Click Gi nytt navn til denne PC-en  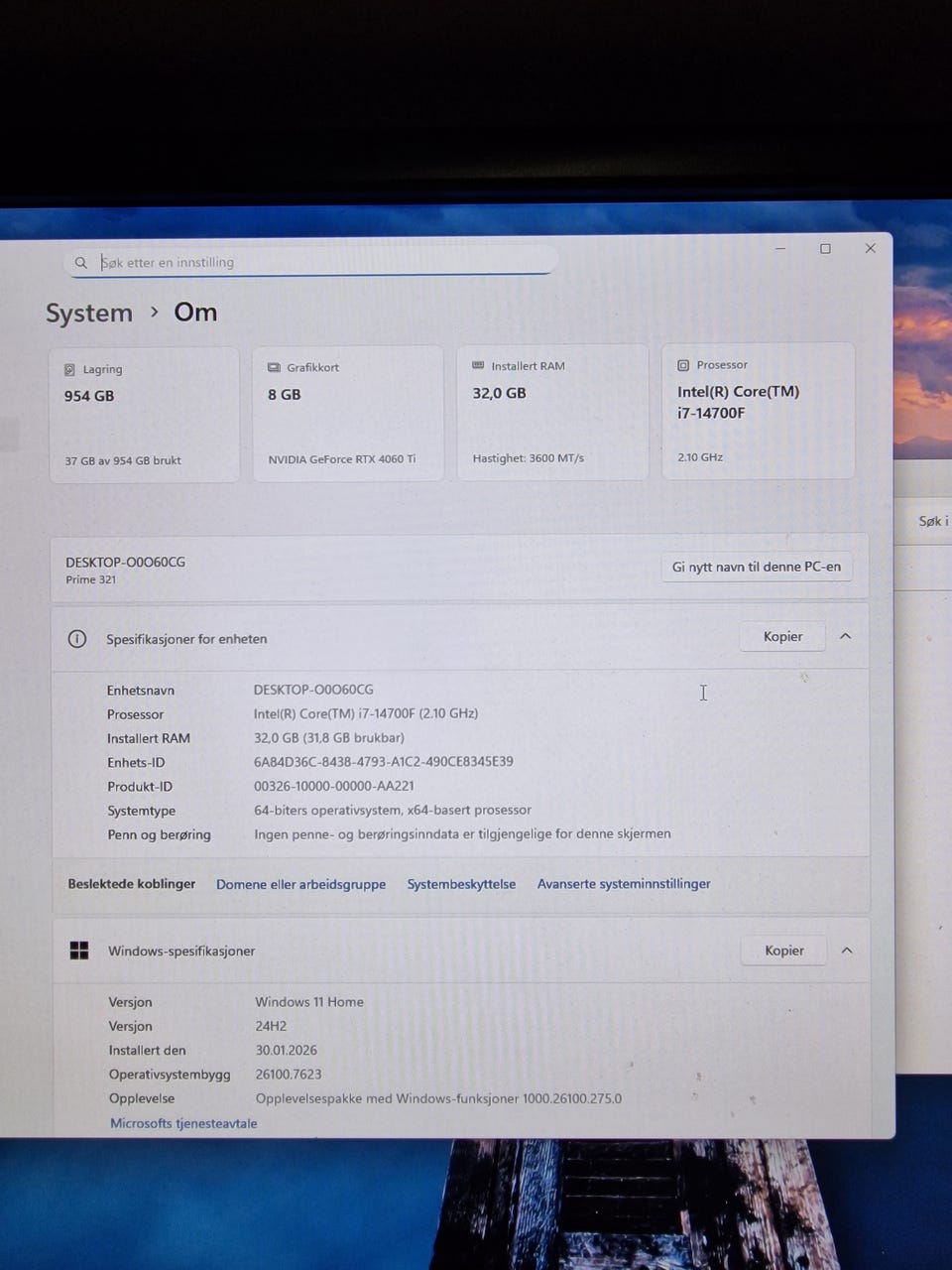(756, 568)
